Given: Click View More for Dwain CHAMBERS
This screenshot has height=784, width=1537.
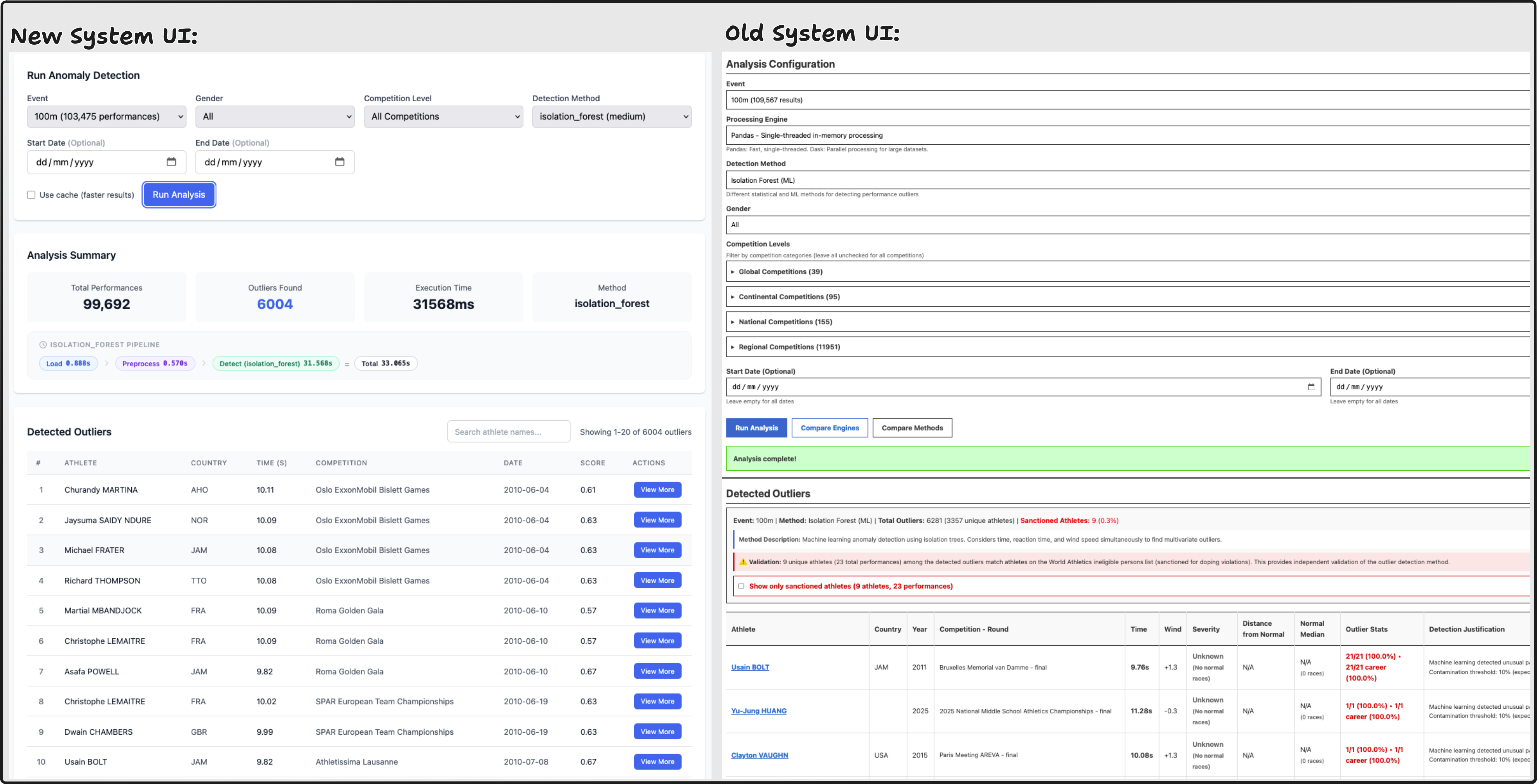Looking at the screenshot, I should 657,731.
